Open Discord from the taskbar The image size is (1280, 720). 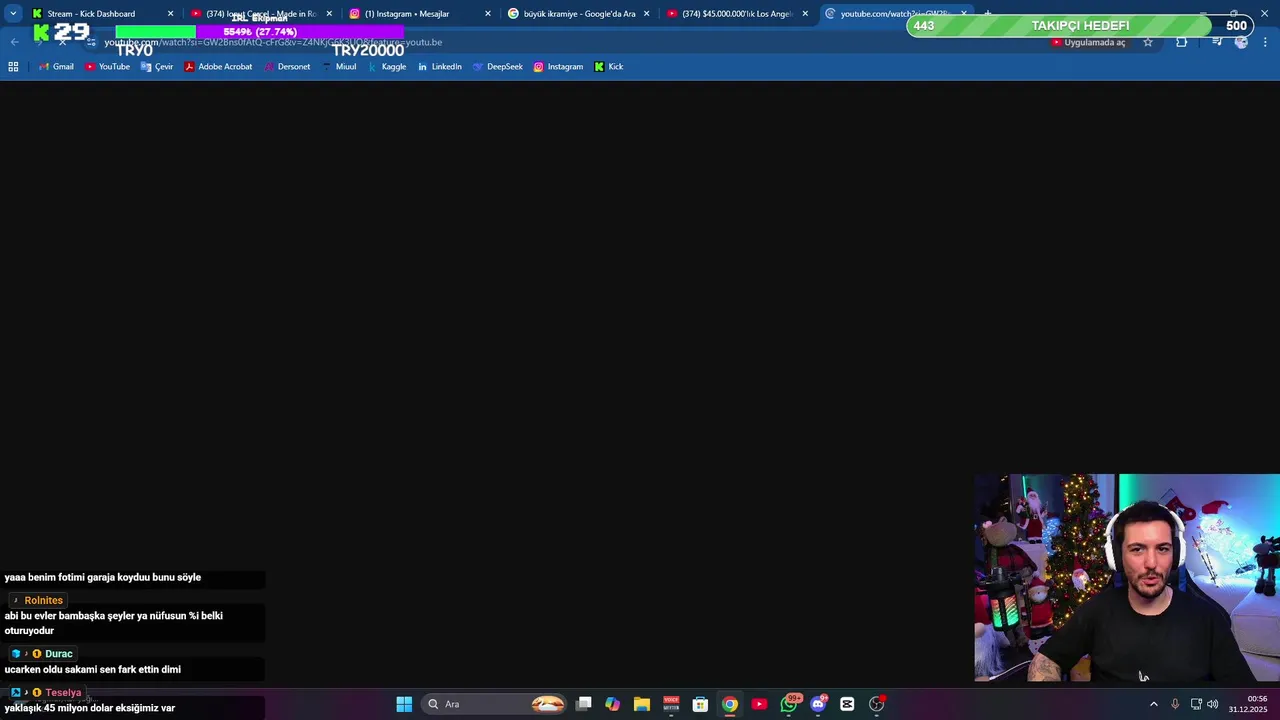point(818,704)
